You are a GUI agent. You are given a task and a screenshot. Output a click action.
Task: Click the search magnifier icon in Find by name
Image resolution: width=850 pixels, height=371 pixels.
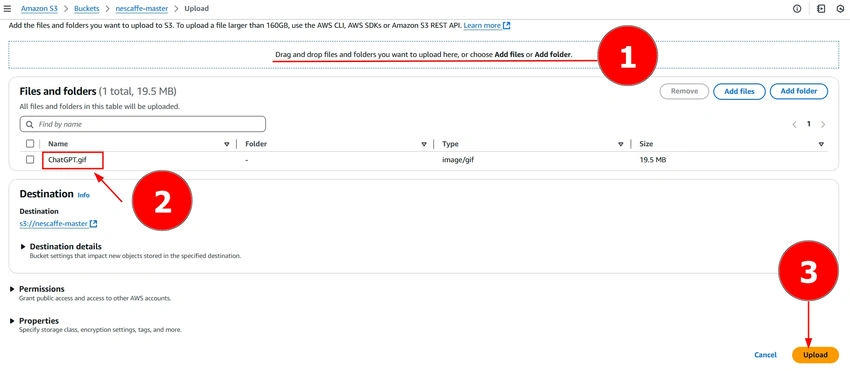click(29, 124)
